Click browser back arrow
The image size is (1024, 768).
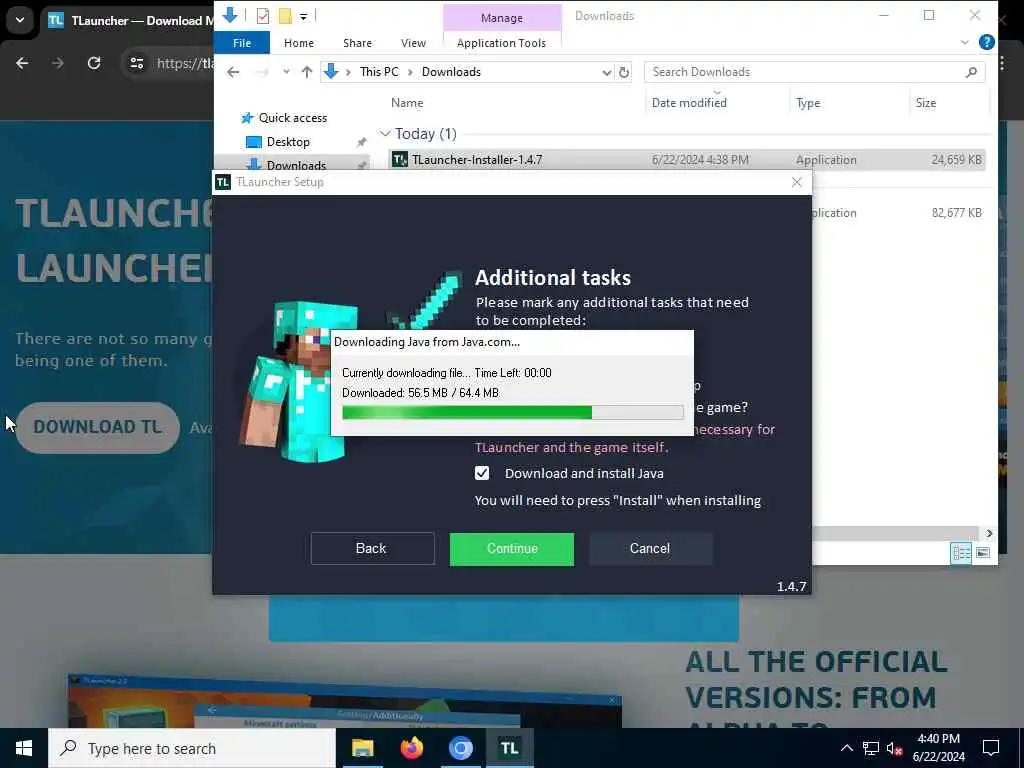[22, 63]
